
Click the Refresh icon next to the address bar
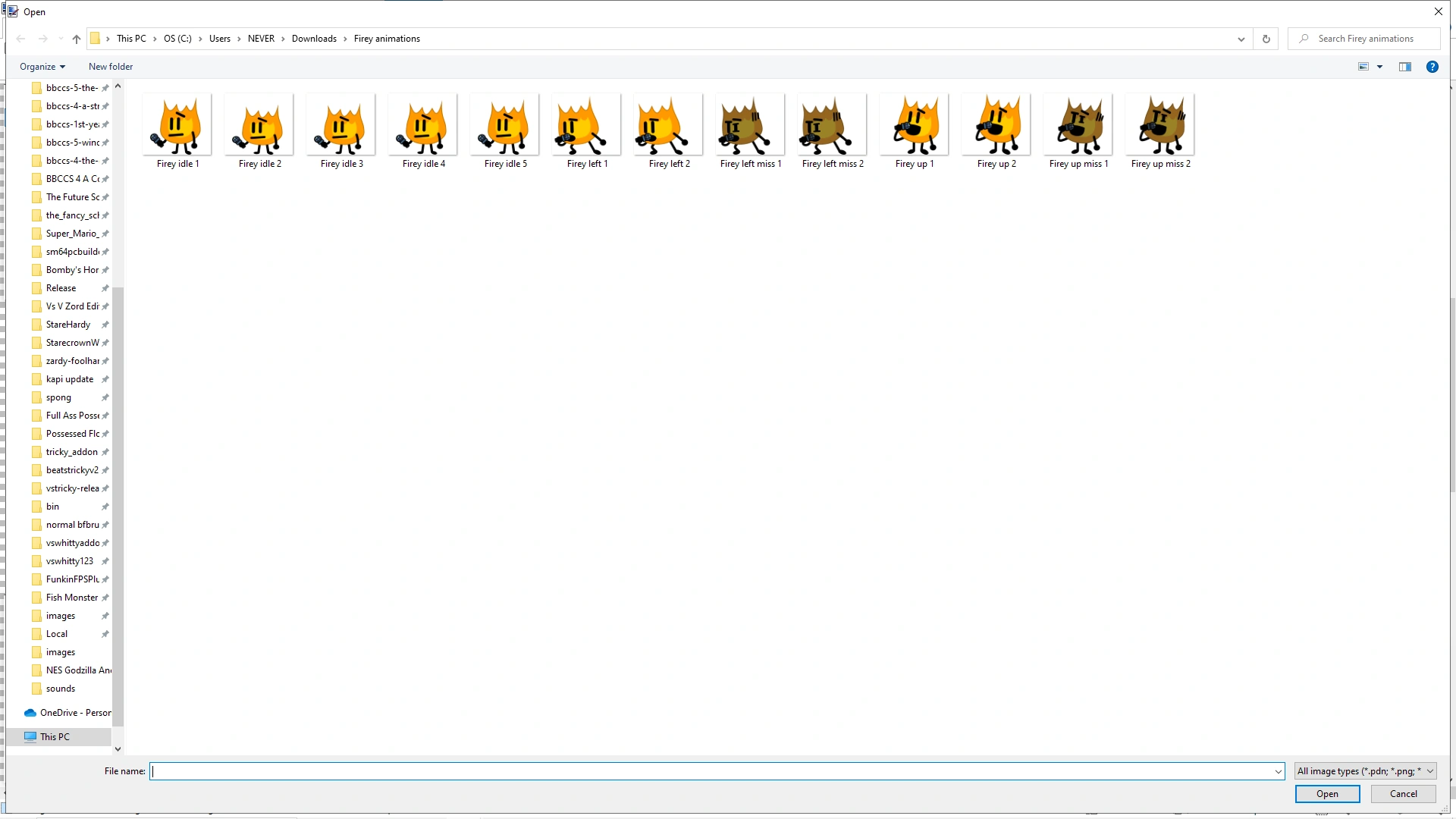pyautogui.click(x=1266, y=39)
